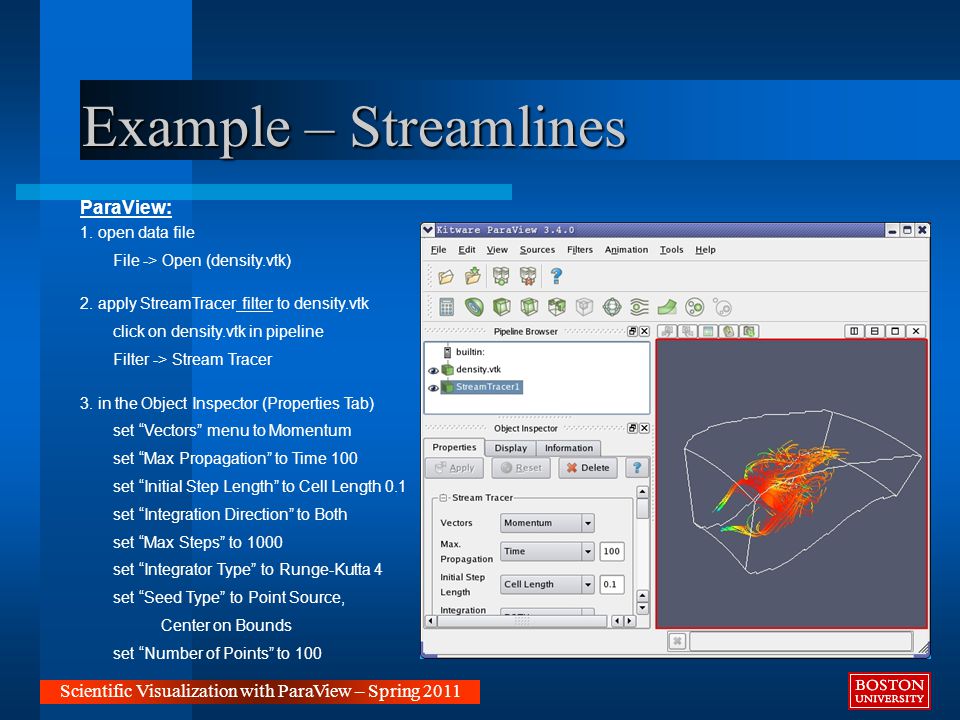The width and height of the screenshot is (960, 720).
Task: Select the Group Datasets icon
Action: point(694,307)
